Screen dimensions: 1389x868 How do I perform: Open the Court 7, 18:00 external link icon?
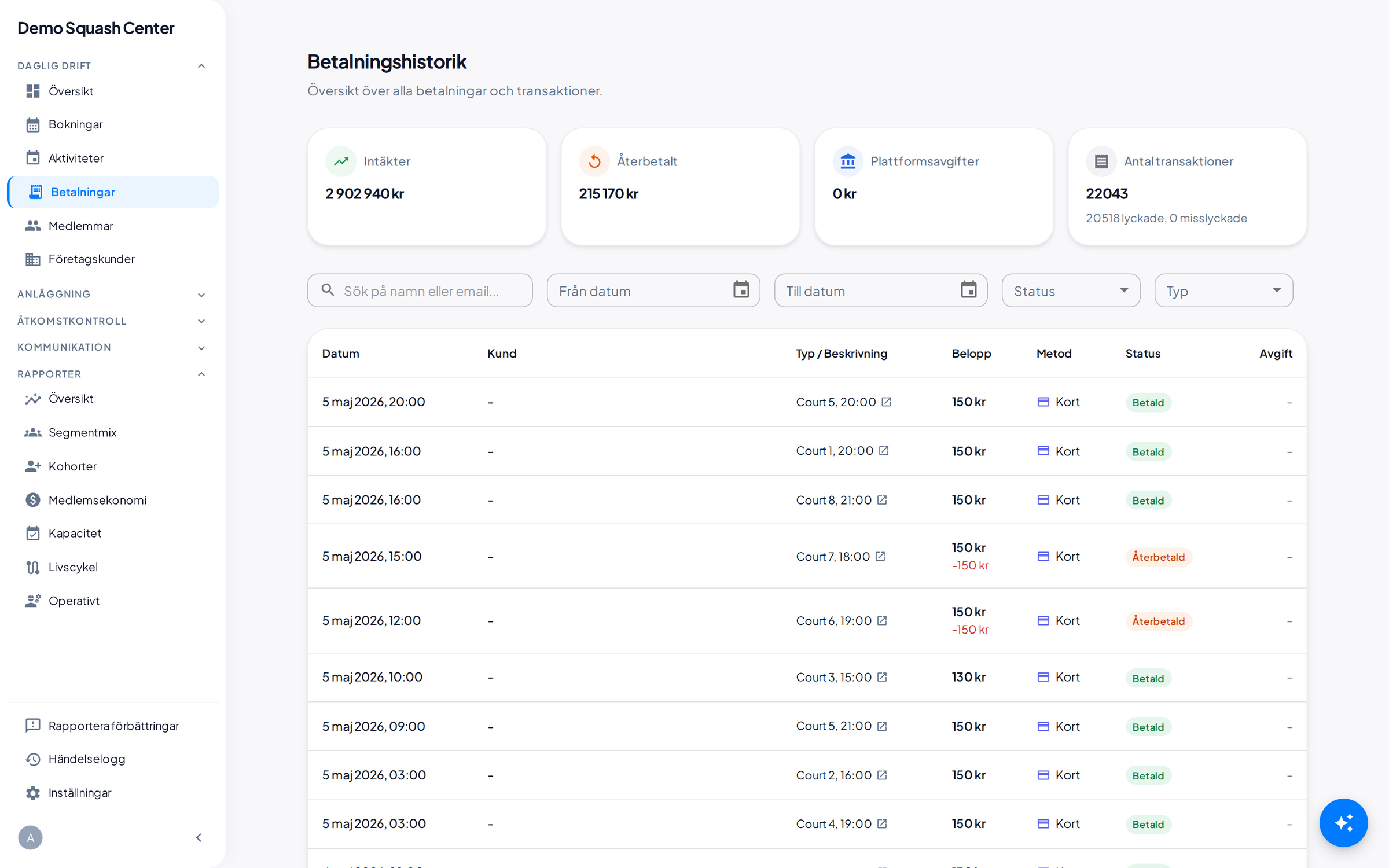pos(880,556)
